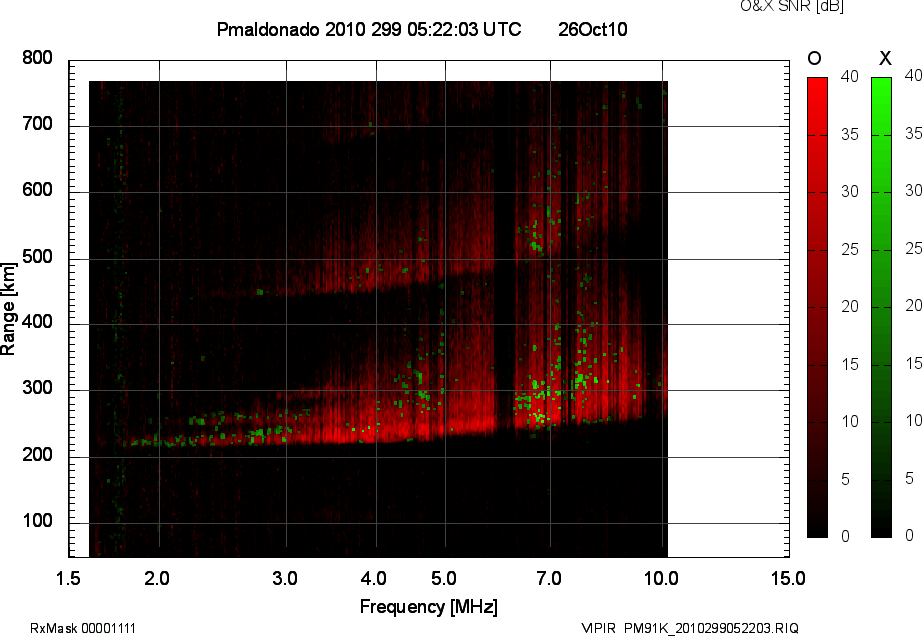Select the 15.0 MHz frequency tick label
922x636 pixels.
(788, 578)
